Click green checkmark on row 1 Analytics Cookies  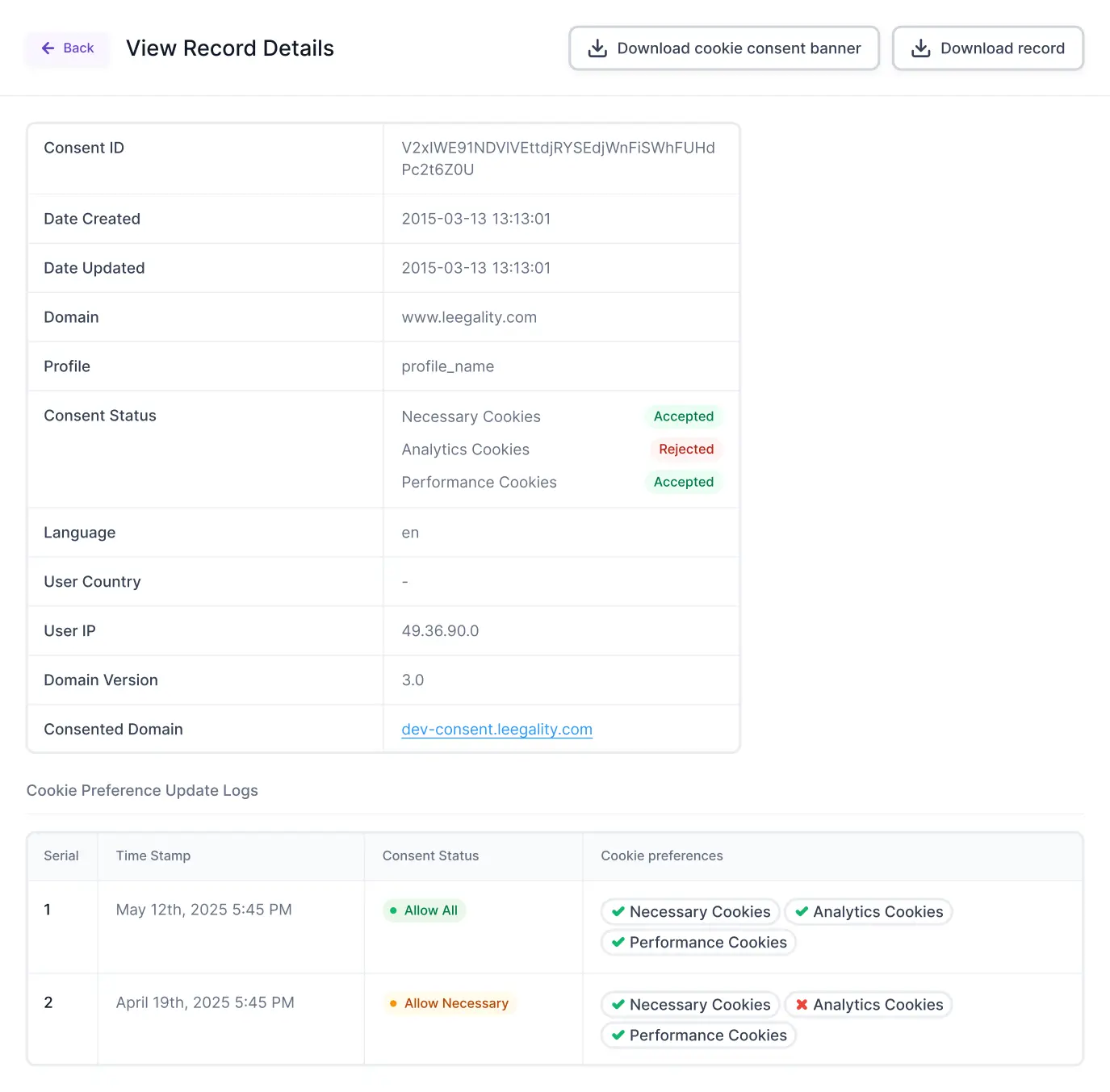coord(802,911)
